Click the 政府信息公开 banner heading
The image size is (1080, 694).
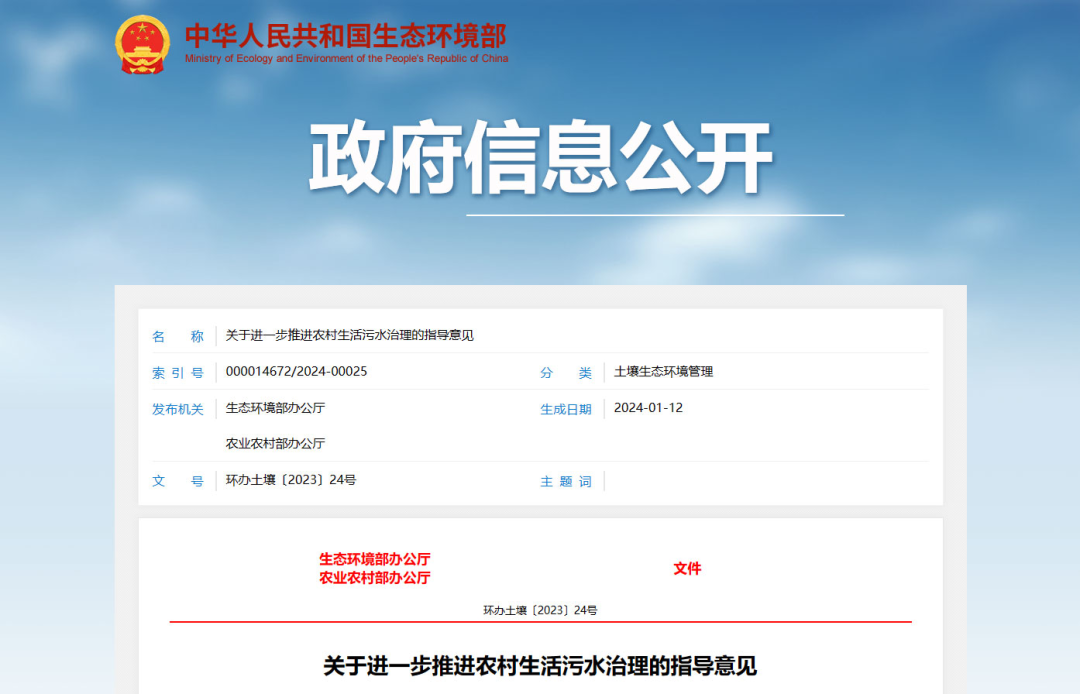(x=540, y=158)
